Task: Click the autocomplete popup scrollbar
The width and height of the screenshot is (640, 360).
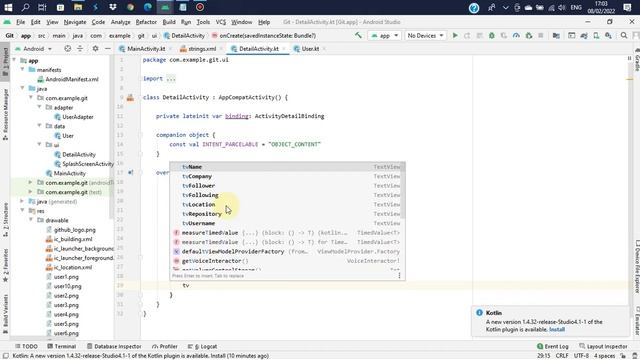Action: point(403,190)
